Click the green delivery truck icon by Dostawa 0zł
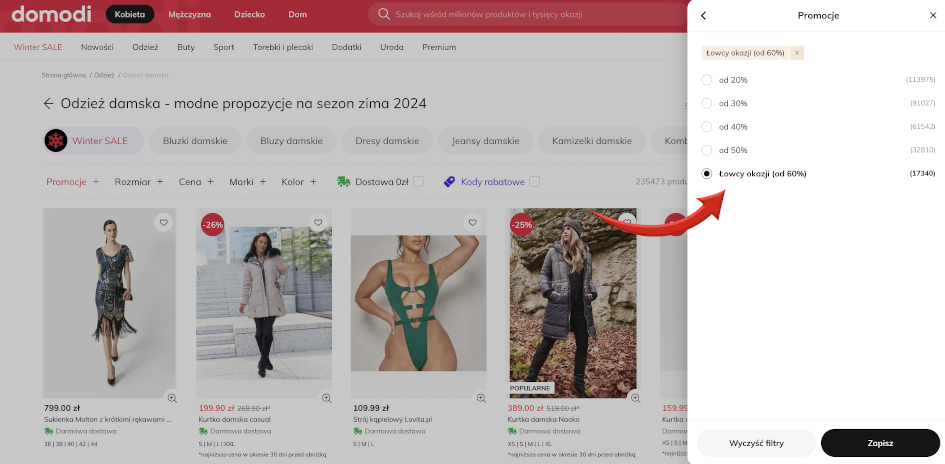 click(x=344, y=181)
